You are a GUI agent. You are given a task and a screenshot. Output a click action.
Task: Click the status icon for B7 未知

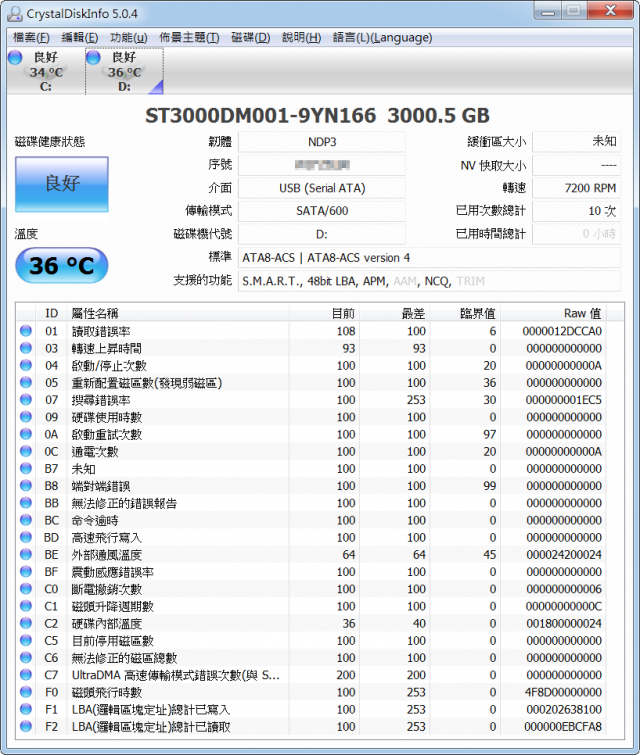pos(26,468)
